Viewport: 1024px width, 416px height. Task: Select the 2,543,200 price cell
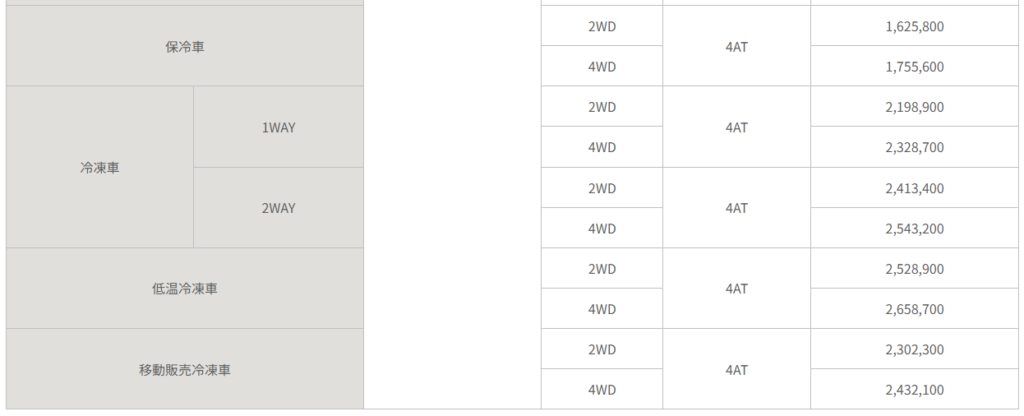pos(914,229)
